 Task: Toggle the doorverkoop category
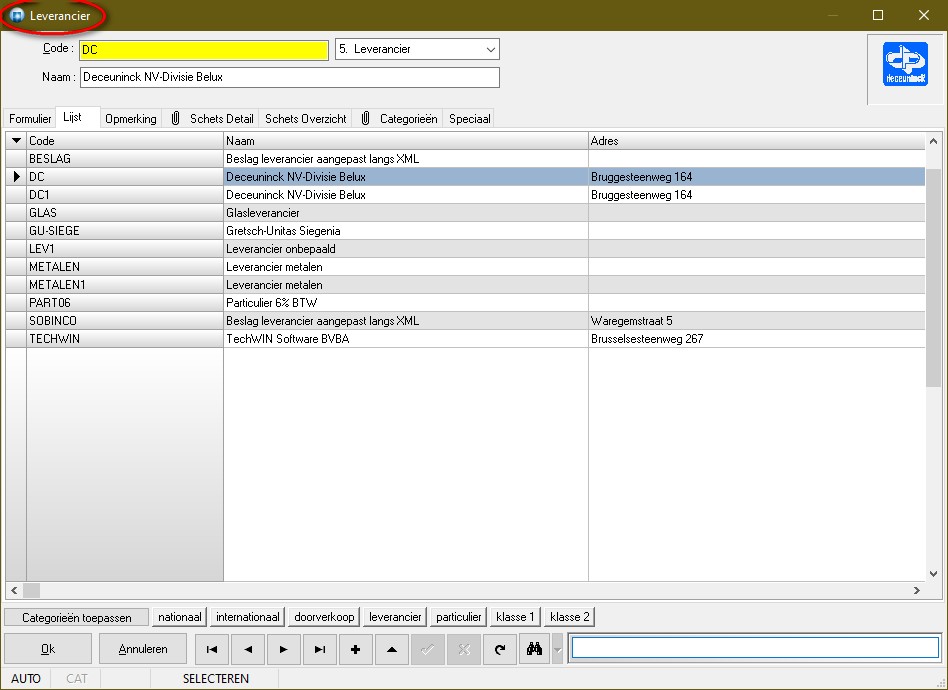(x=324, y=617)
